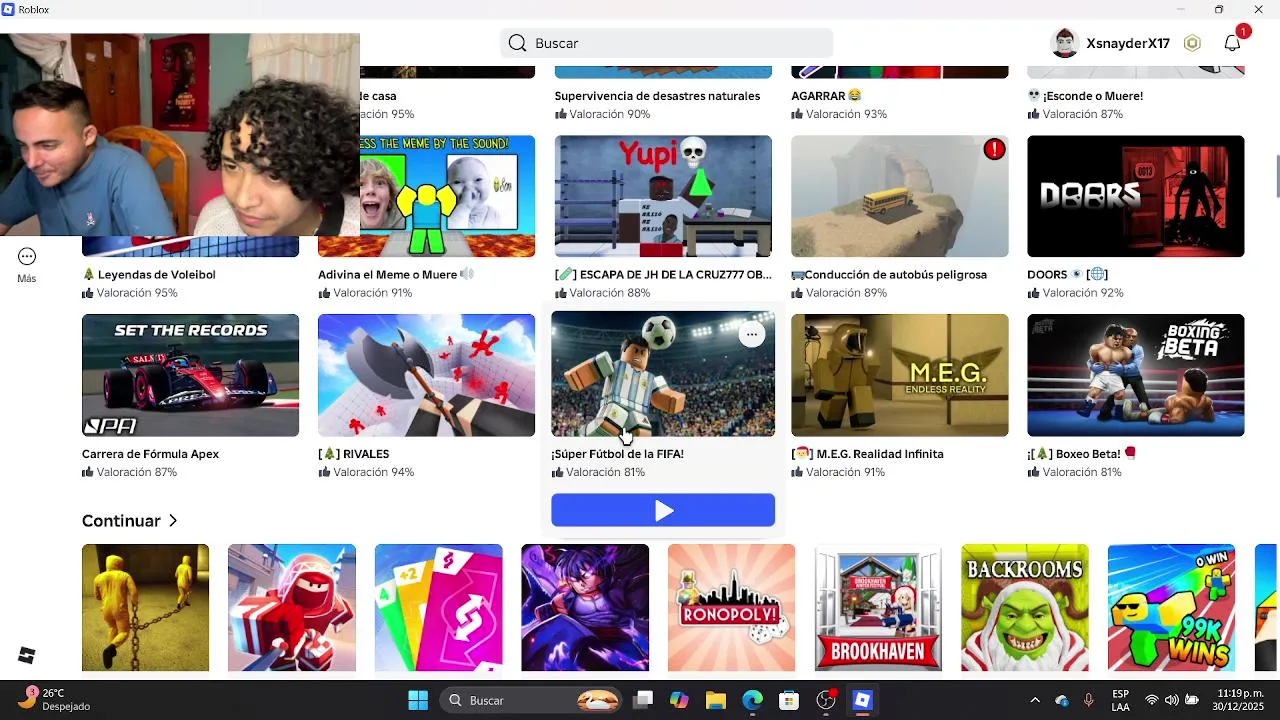
Task: Open M.E.G. Realidad Infinita thumbnail
Action: pyautogui.click(x=900, y=375)
